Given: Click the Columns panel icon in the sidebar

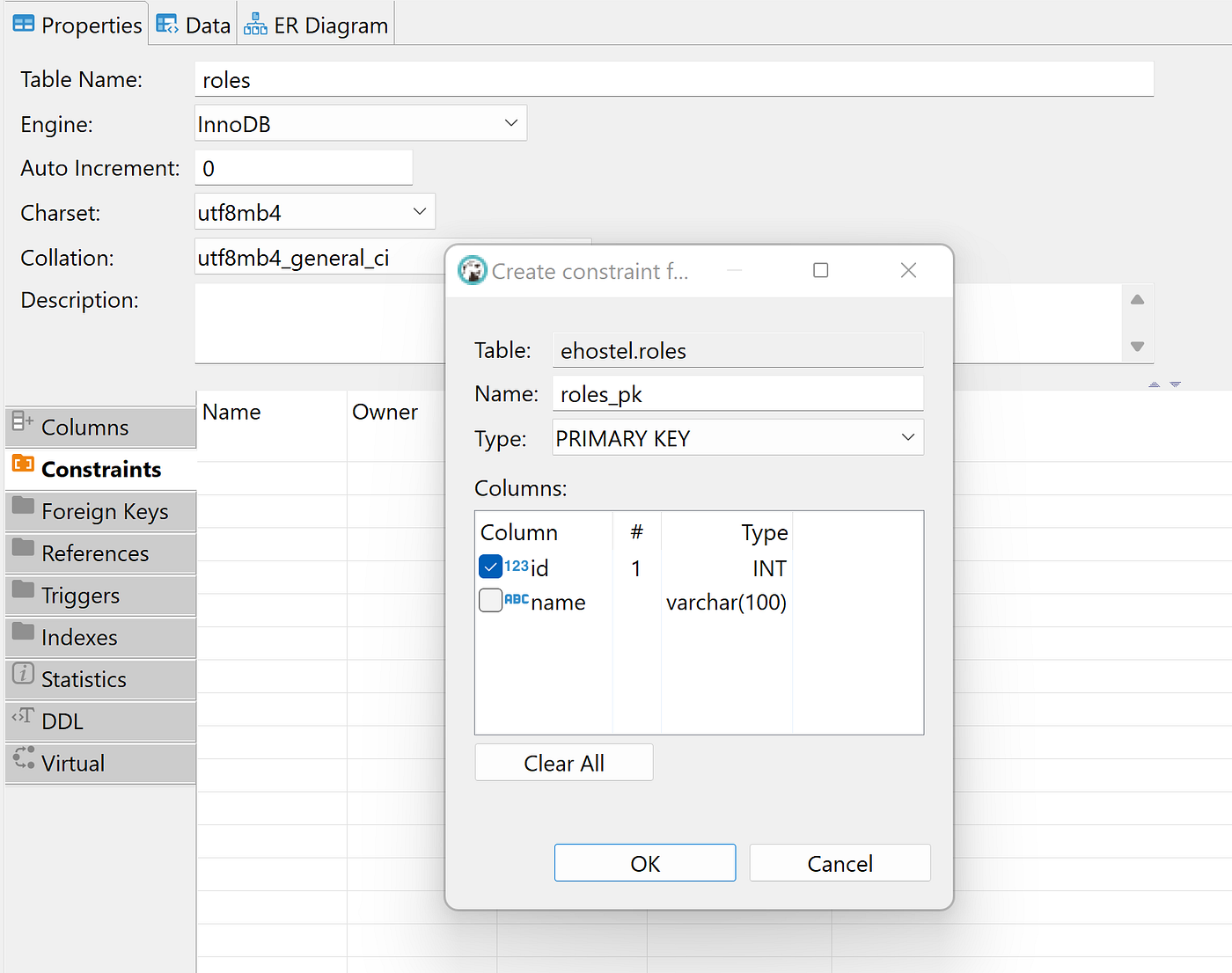Looking at the screenshot, I should (22, 426).
